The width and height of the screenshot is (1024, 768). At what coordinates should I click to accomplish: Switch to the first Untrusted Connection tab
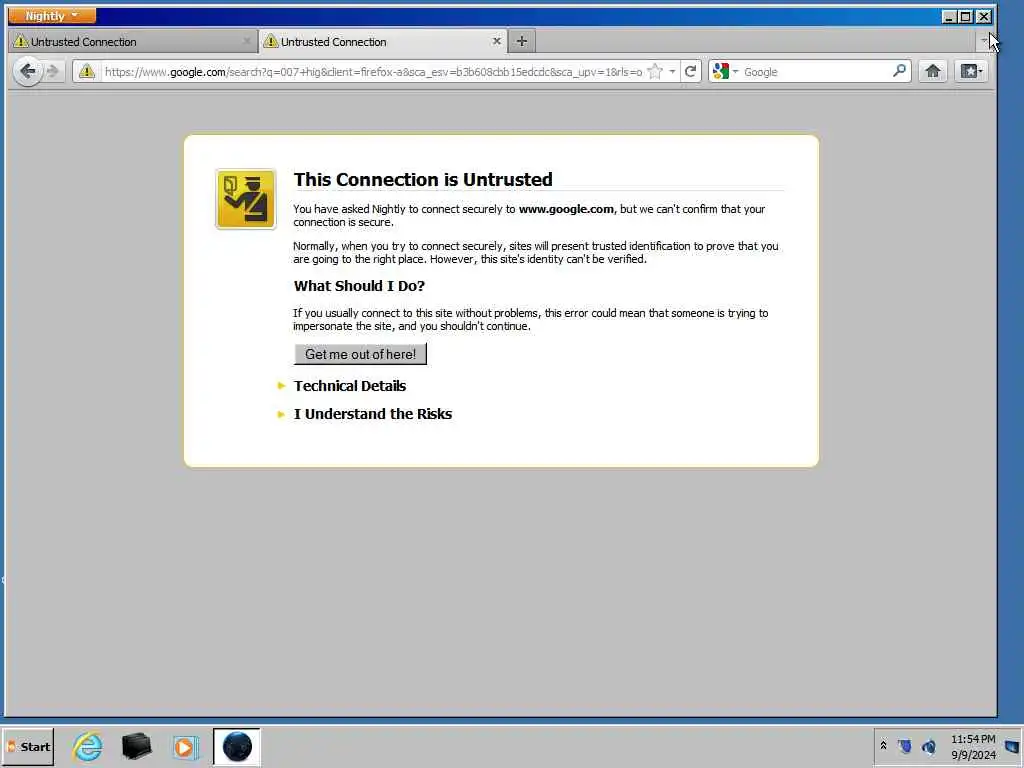133,42
